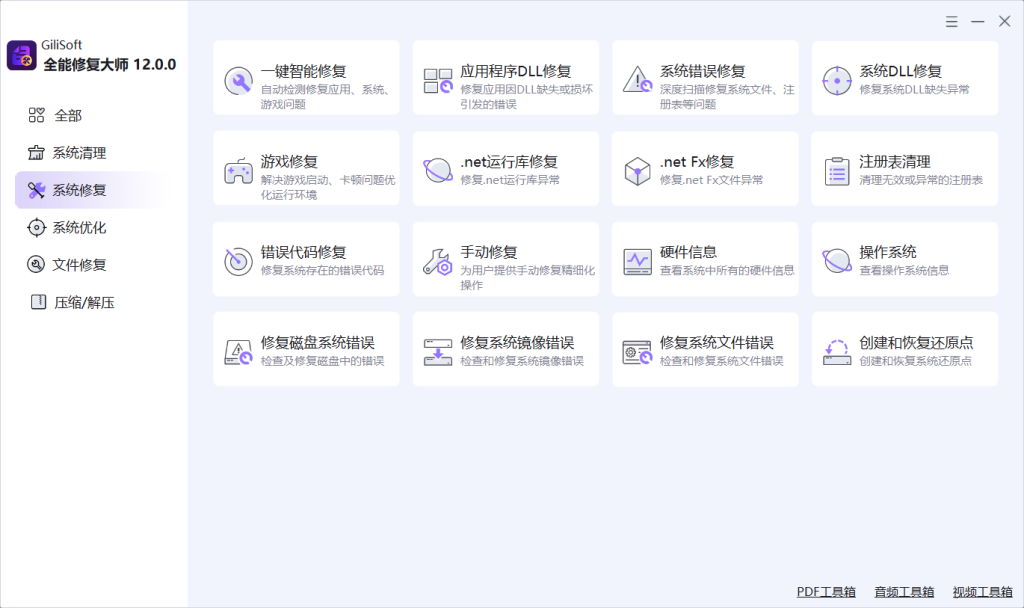Screen dimensions: 1024x608
Task: Click the .net Fx修复 cube icon
Action: click(x=637, y=170)
